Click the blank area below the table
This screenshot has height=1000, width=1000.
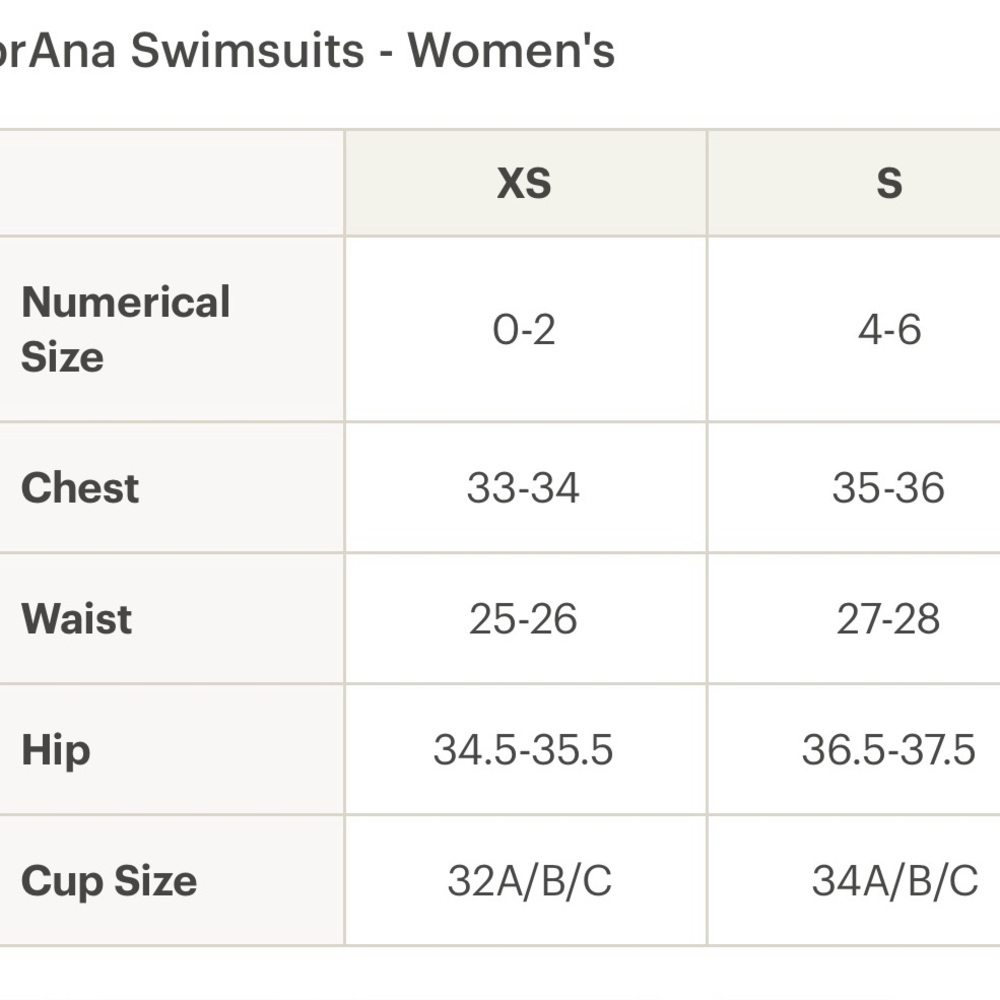500,974
